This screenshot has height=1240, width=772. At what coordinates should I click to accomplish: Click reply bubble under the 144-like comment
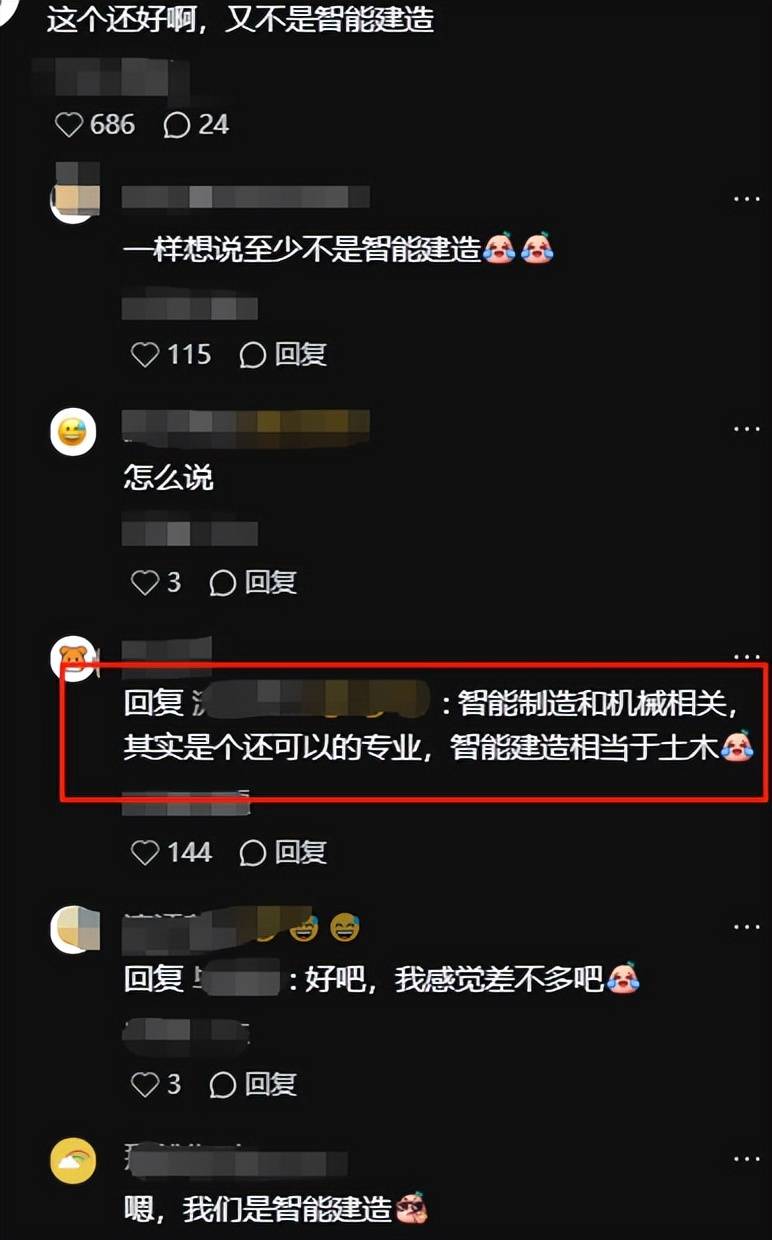click(x=284, y=852)
